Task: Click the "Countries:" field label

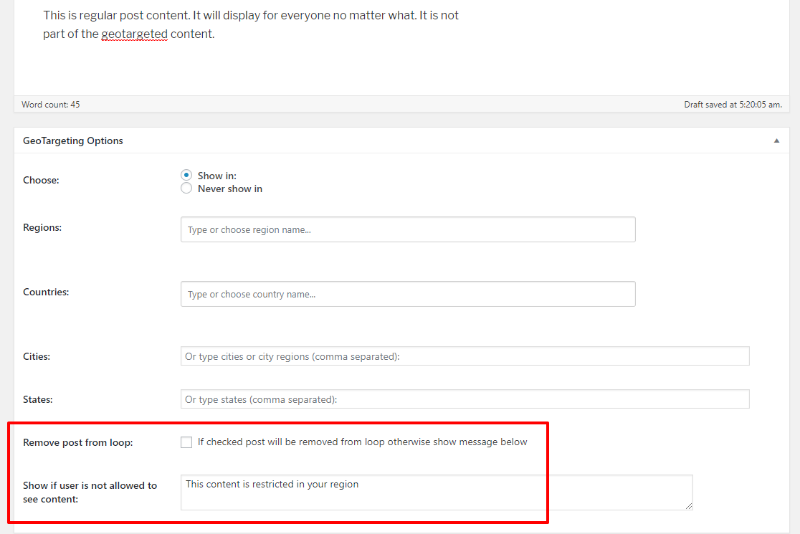Action: coord(46,292)
